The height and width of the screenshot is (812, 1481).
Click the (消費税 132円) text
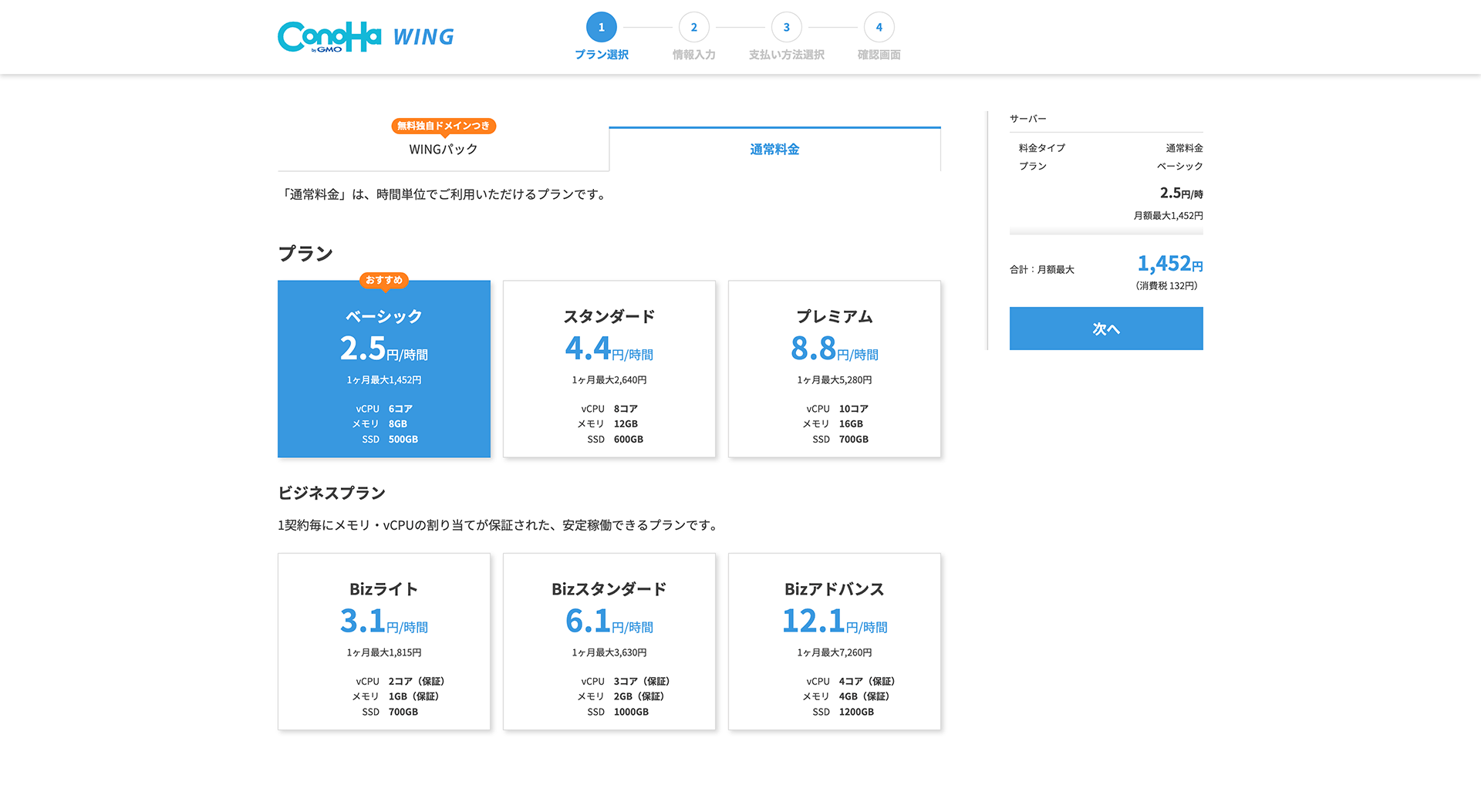point(1167,285)
